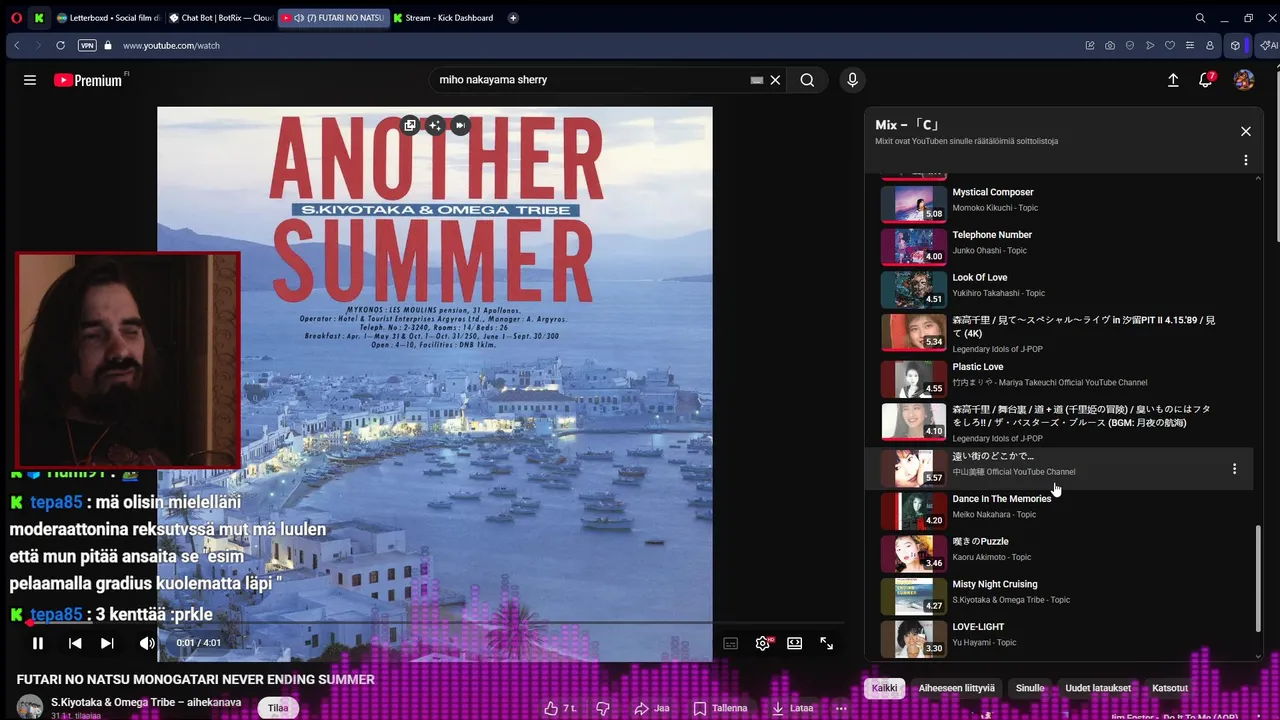Save the video with Tallenna
This screenshot has width=1280, height=720.
click(720, 708)
